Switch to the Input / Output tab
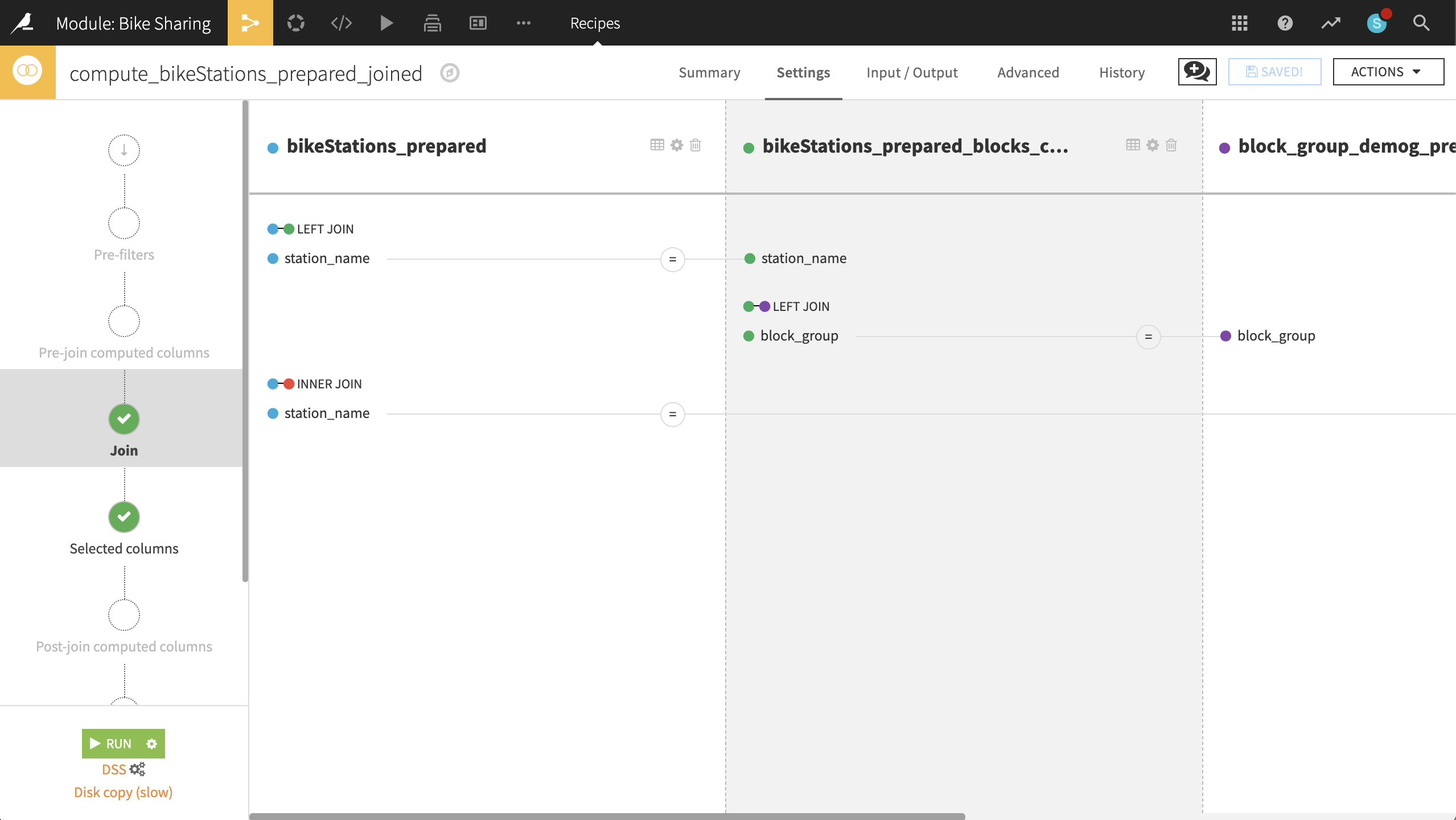This screenshot has width=1456, height=820. tap(912, 72)
